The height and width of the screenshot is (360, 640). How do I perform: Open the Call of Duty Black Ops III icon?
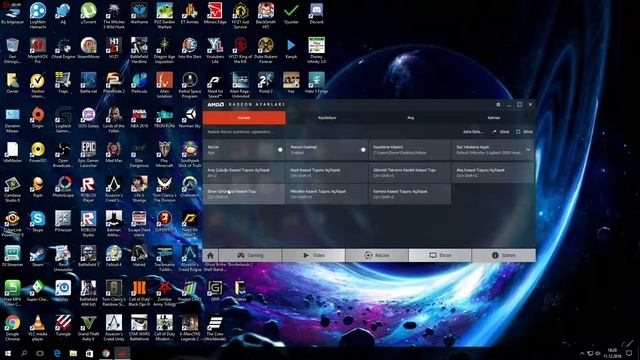click(x=139, y=293)
